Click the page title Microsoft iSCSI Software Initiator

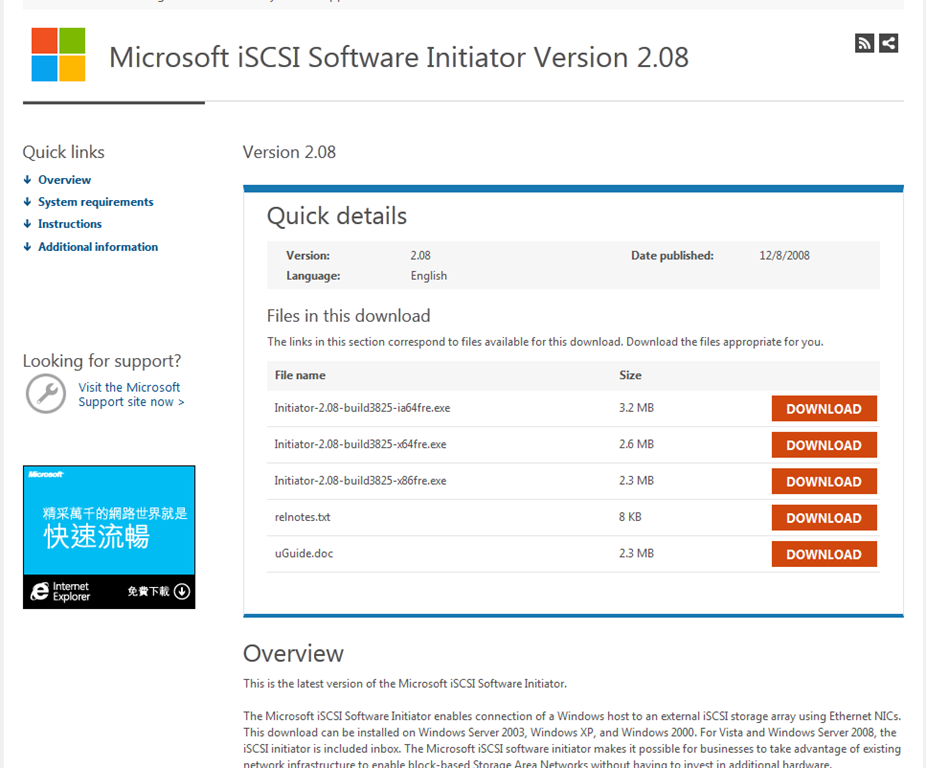399,58
